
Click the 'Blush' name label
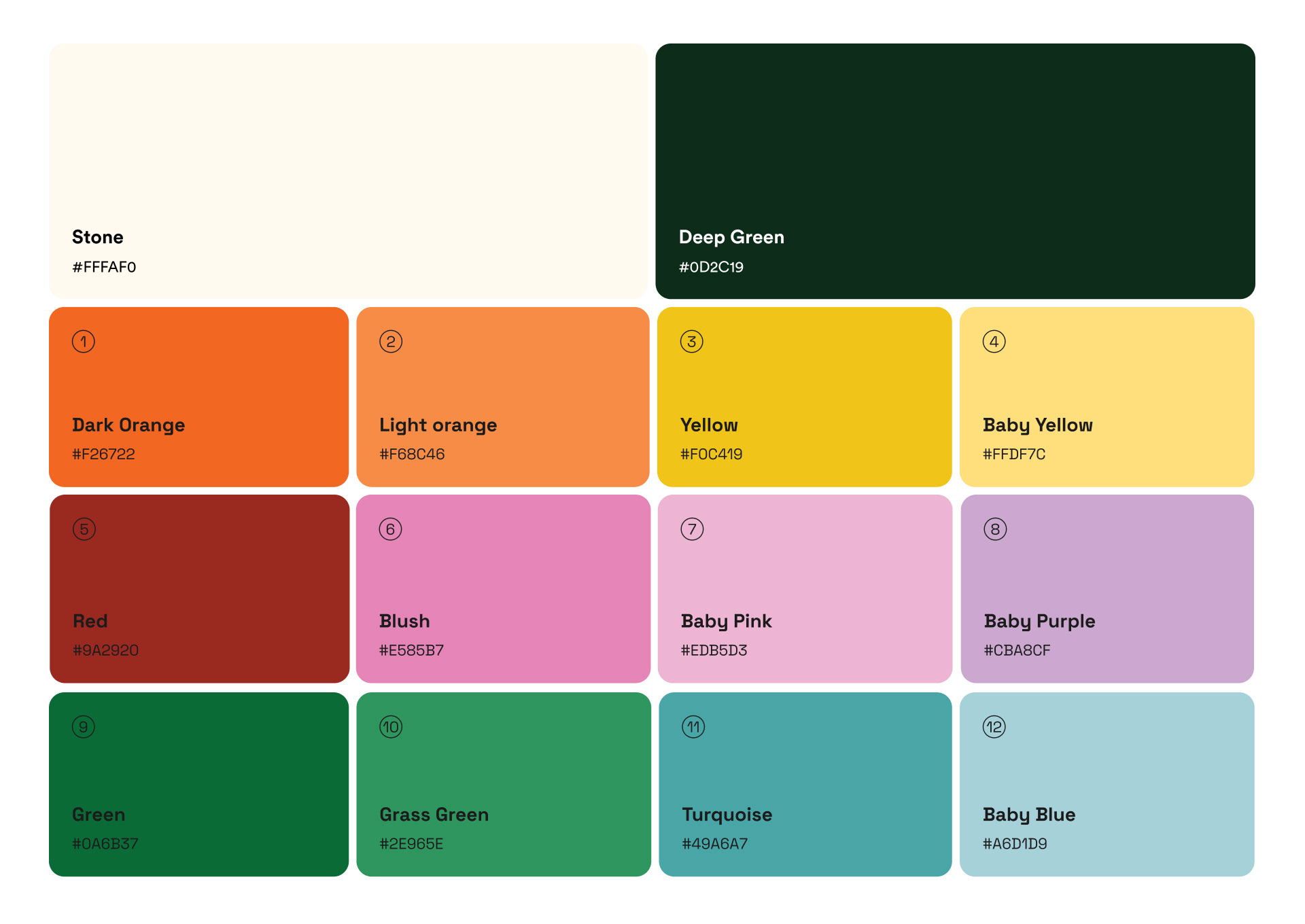pos(404,621)
